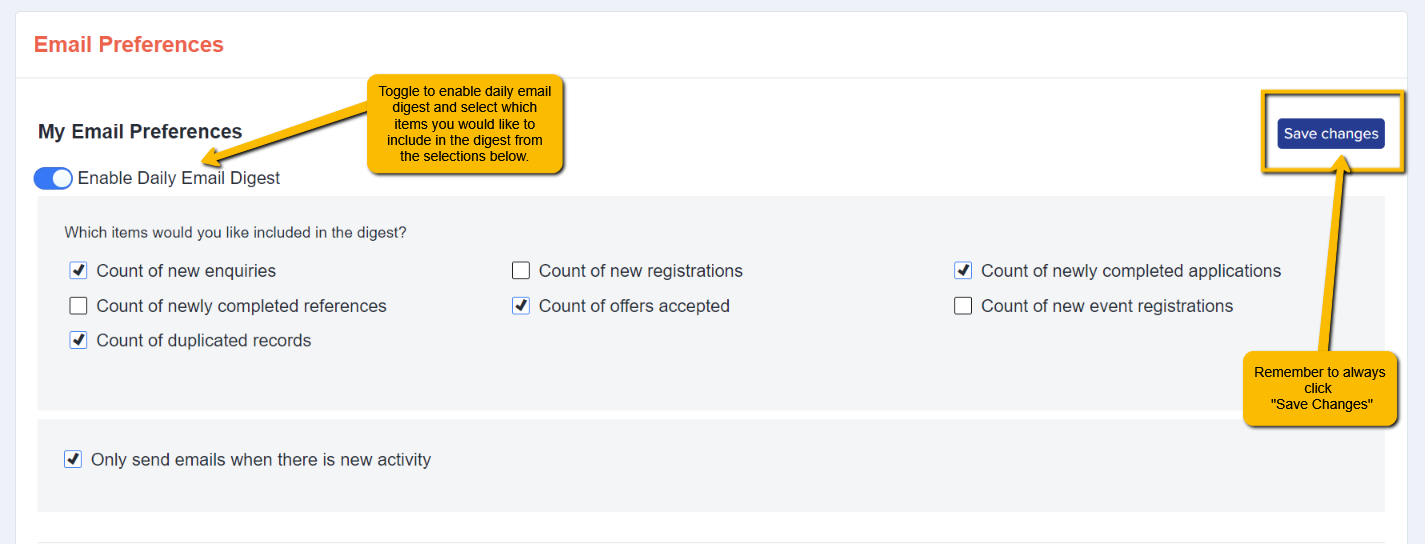Click the Save changes button
The width and height of the screenshot is (1425, 544).
(1331, 133)
